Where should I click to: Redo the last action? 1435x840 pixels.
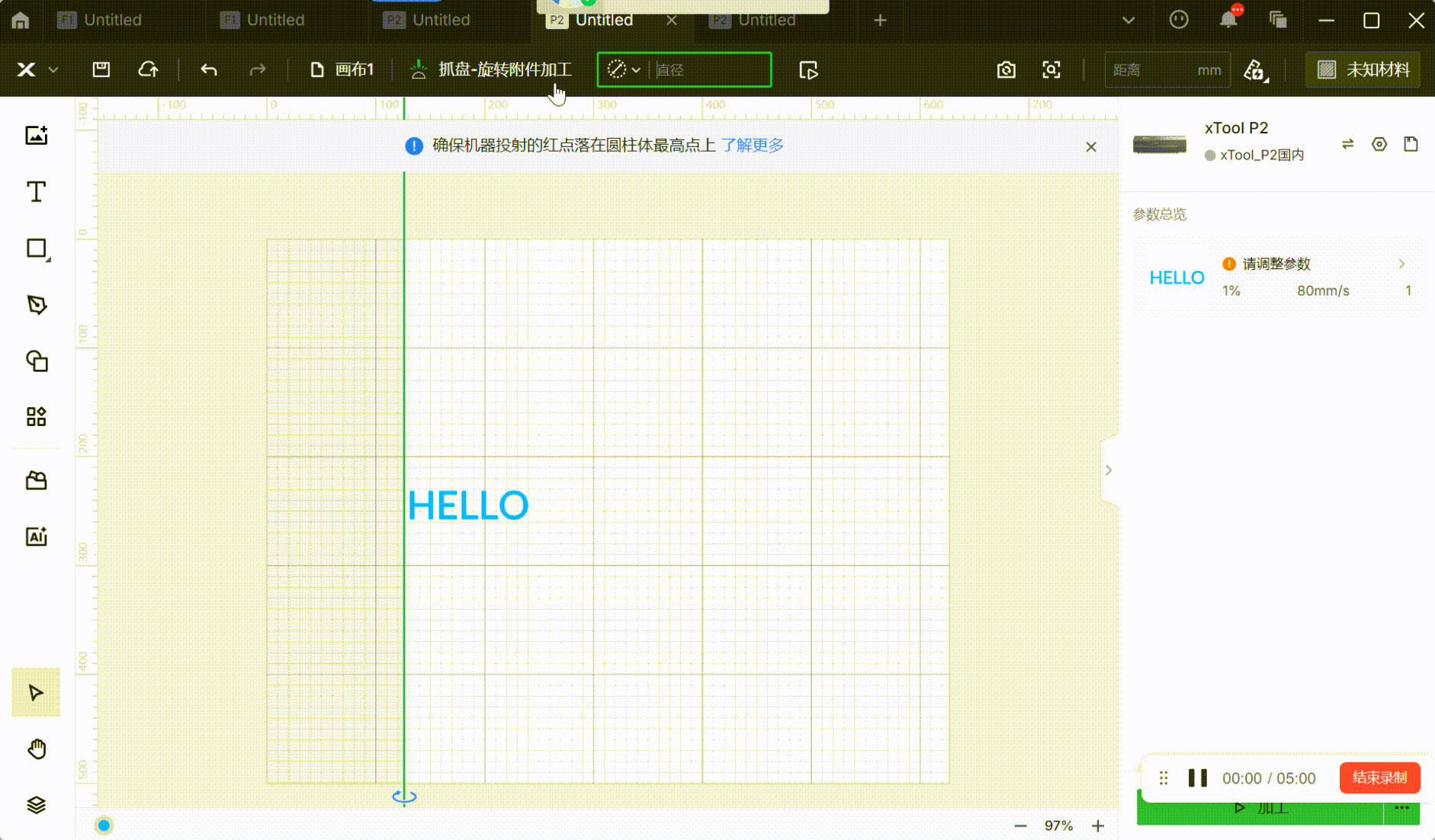pos(258,69)
